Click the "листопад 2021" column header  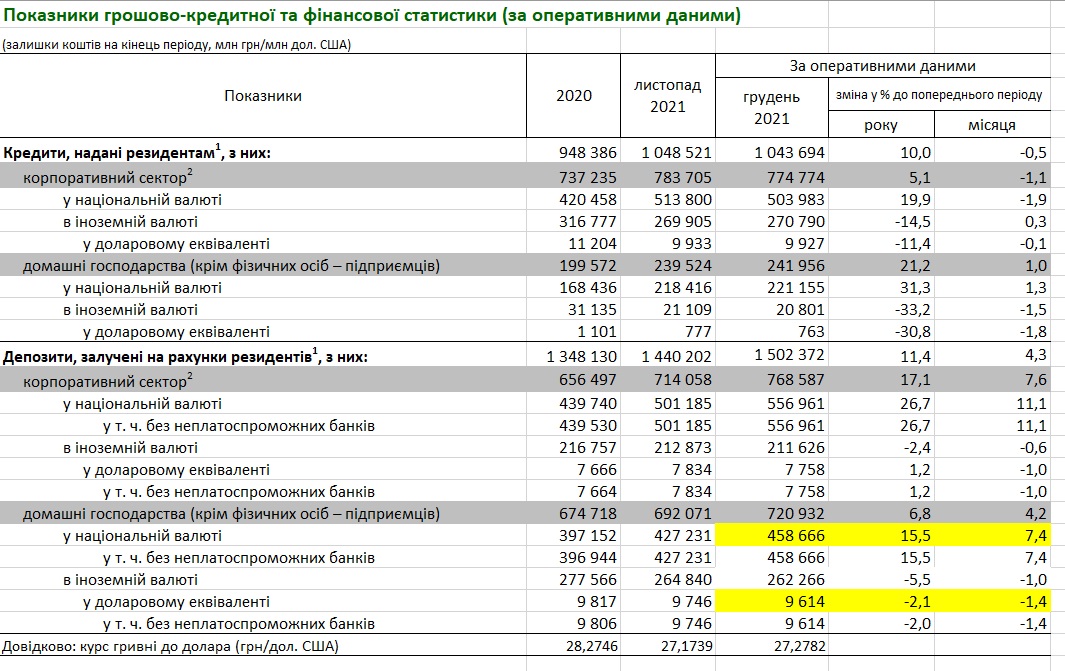click(x=667, y=96)
